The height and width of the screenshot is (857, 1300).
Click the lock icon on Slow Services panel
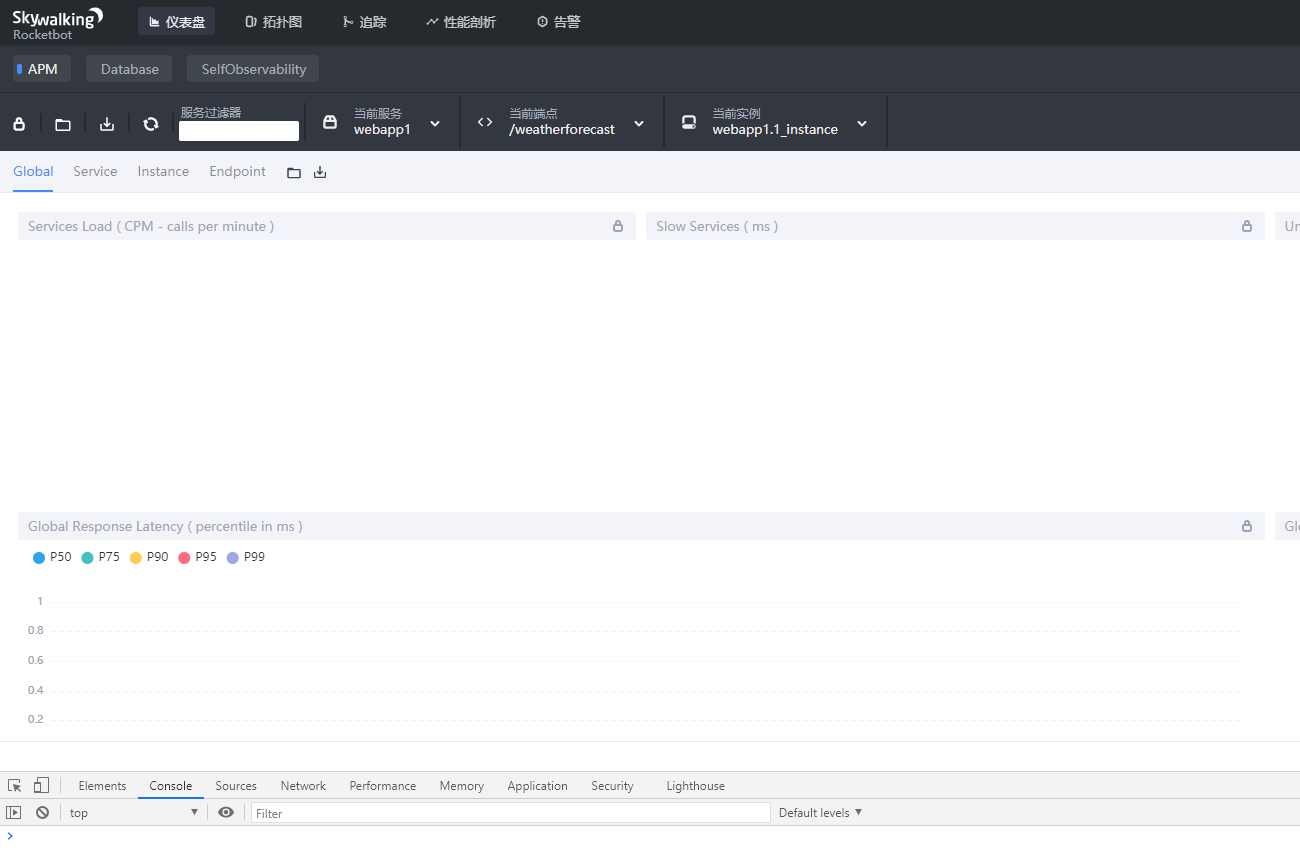click(1246, 226)
